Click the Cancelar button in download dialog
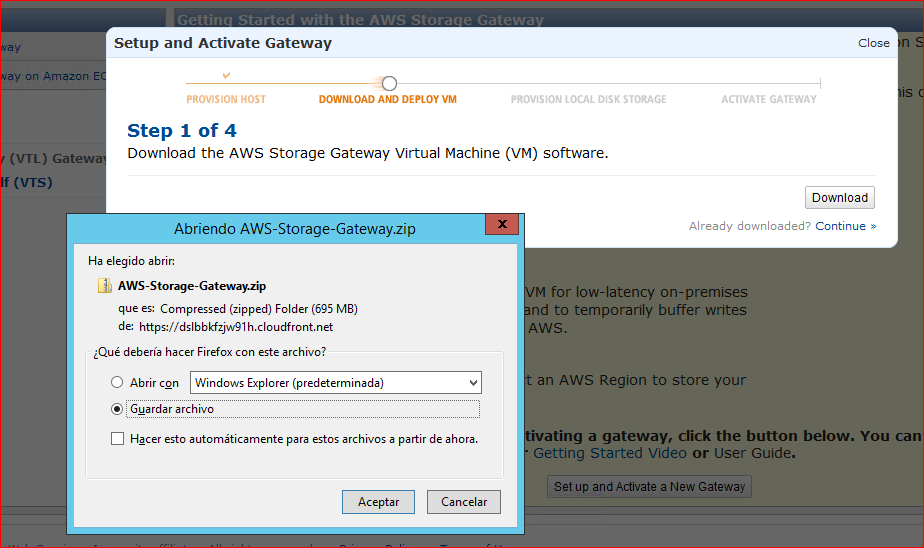The width and height of the screenshot is (924, 548). (x=464, y=502)
